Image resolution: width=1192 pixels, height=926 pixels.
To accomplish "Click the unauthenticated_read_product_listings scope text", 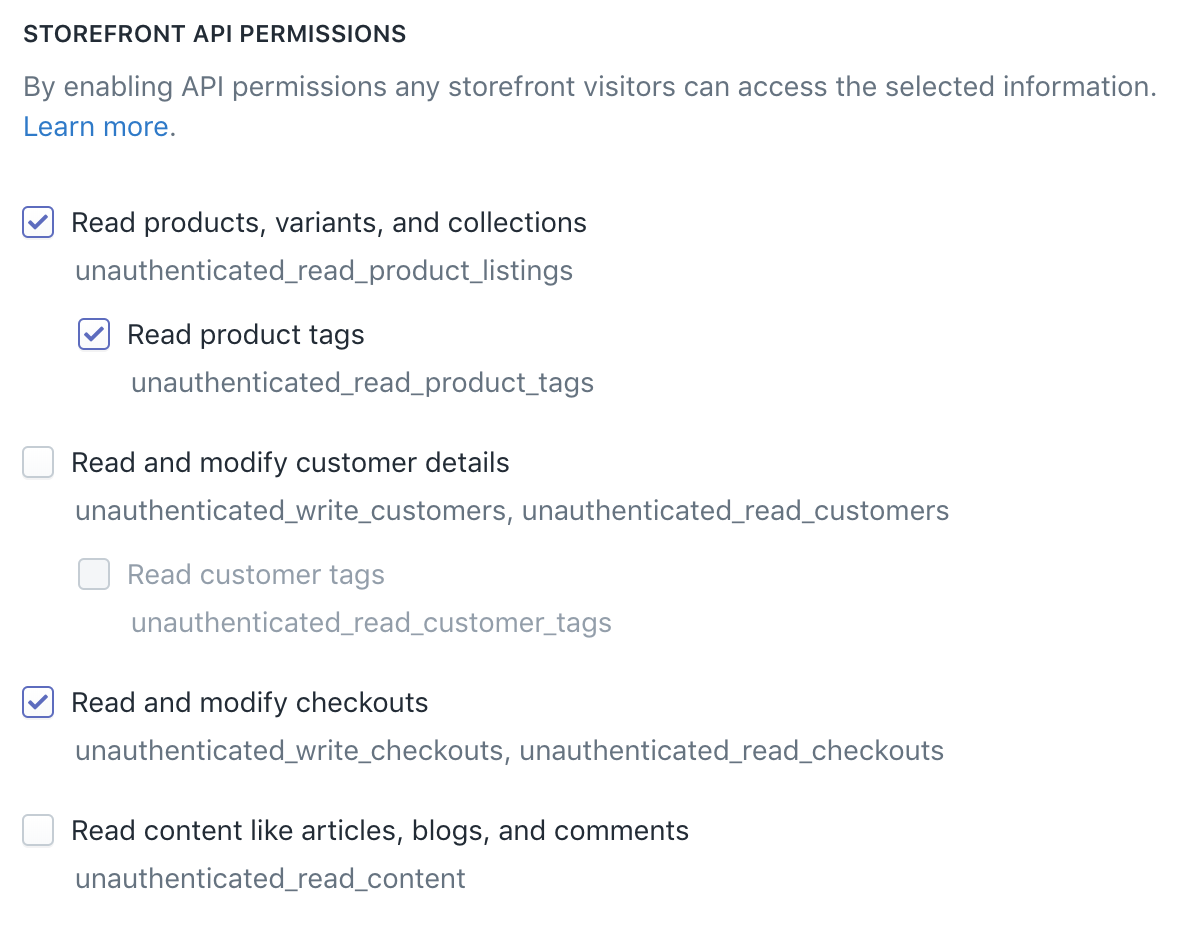I will pos(323,270).
